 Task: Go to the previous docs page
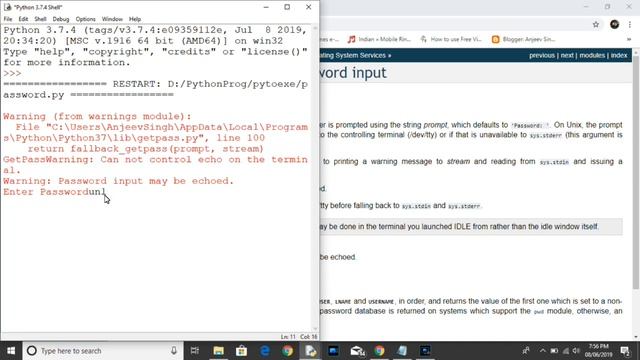pyautogui.click(x=542, y=56)
